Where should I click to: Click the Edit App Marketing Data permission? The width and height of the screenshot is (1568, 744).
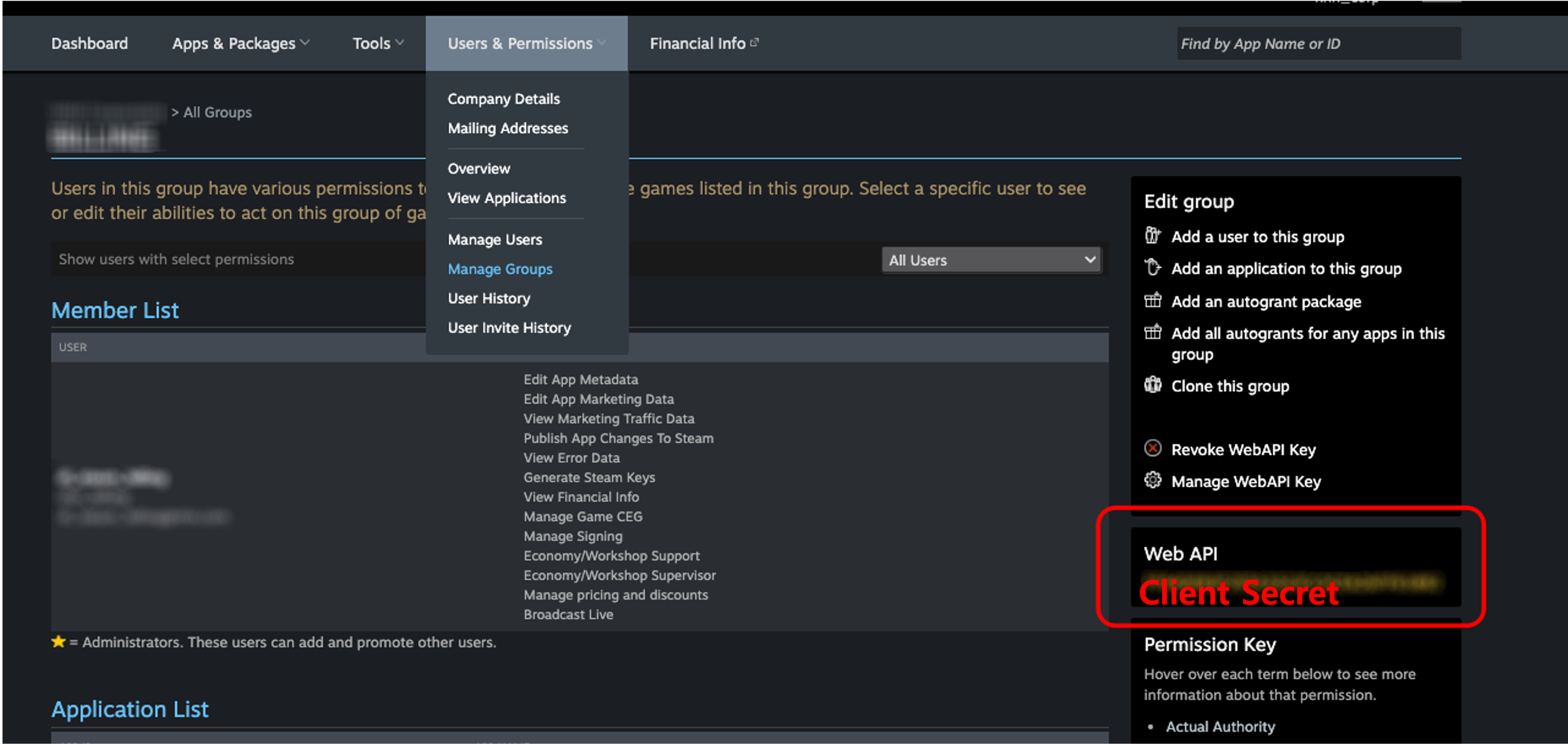click(x=598, y=399)
